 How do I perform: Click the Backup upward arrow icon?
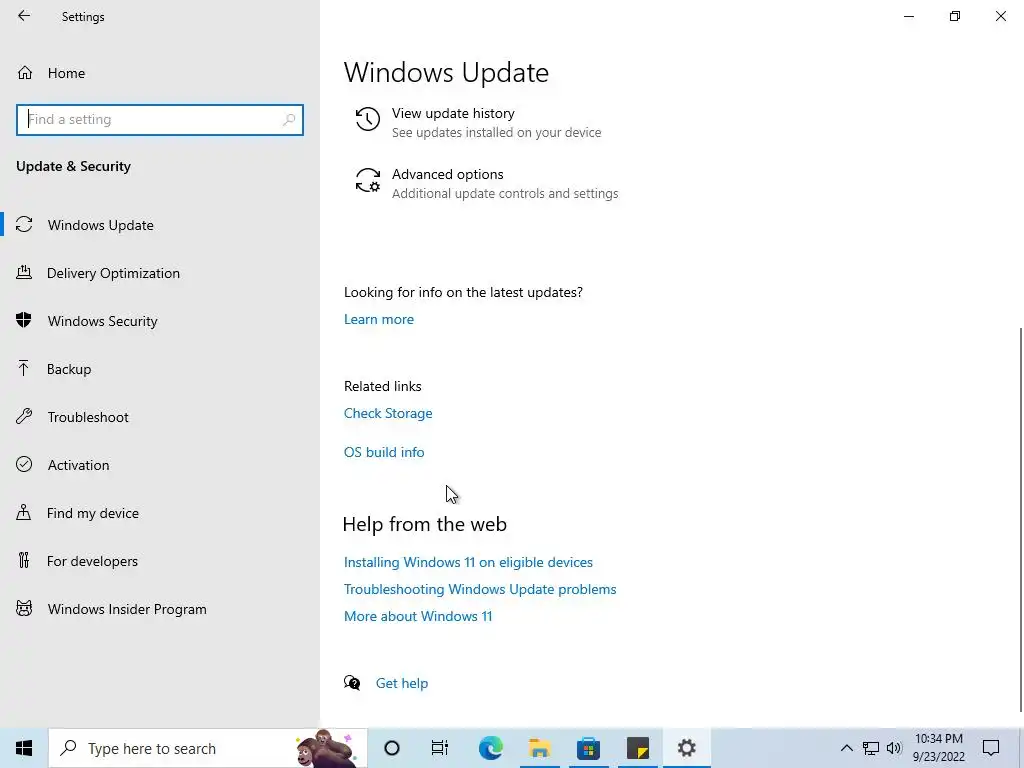click(x=24, y=368)
